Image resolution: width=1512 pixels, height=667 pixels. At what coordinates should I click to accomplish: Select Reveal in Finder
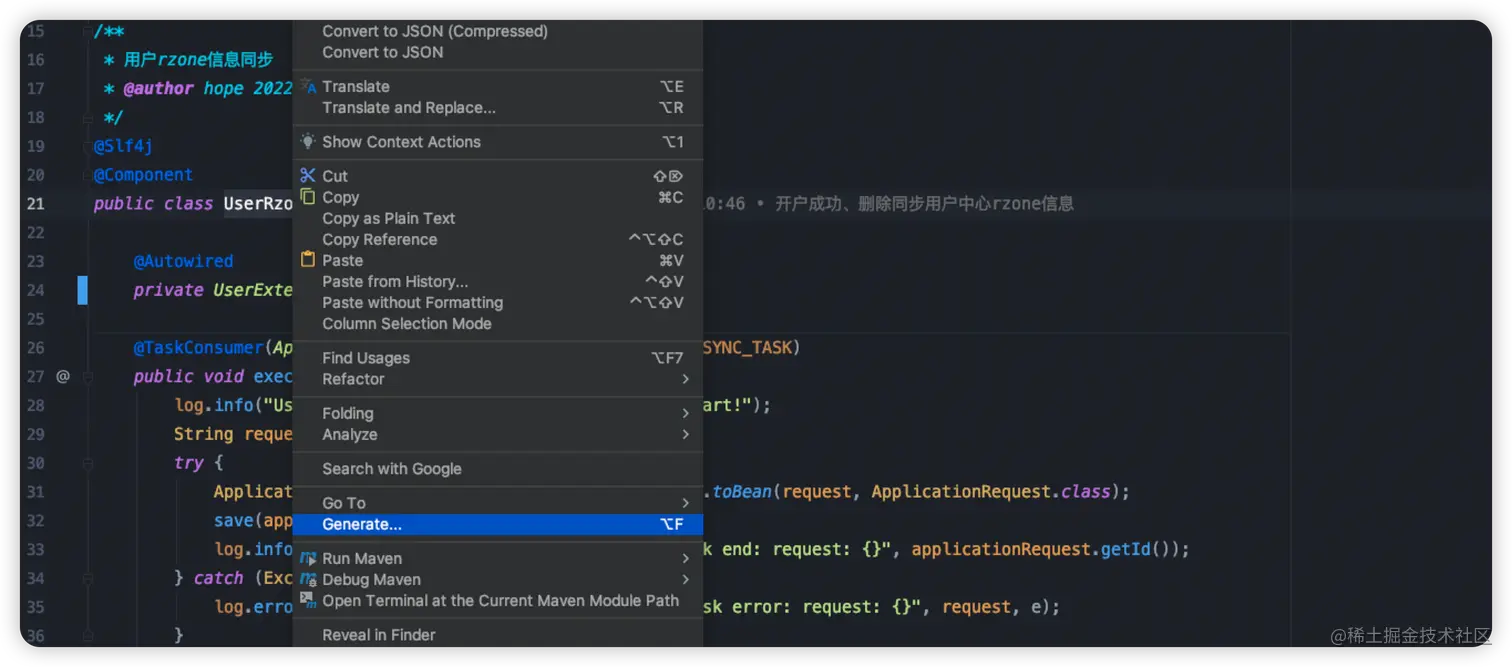498,634
